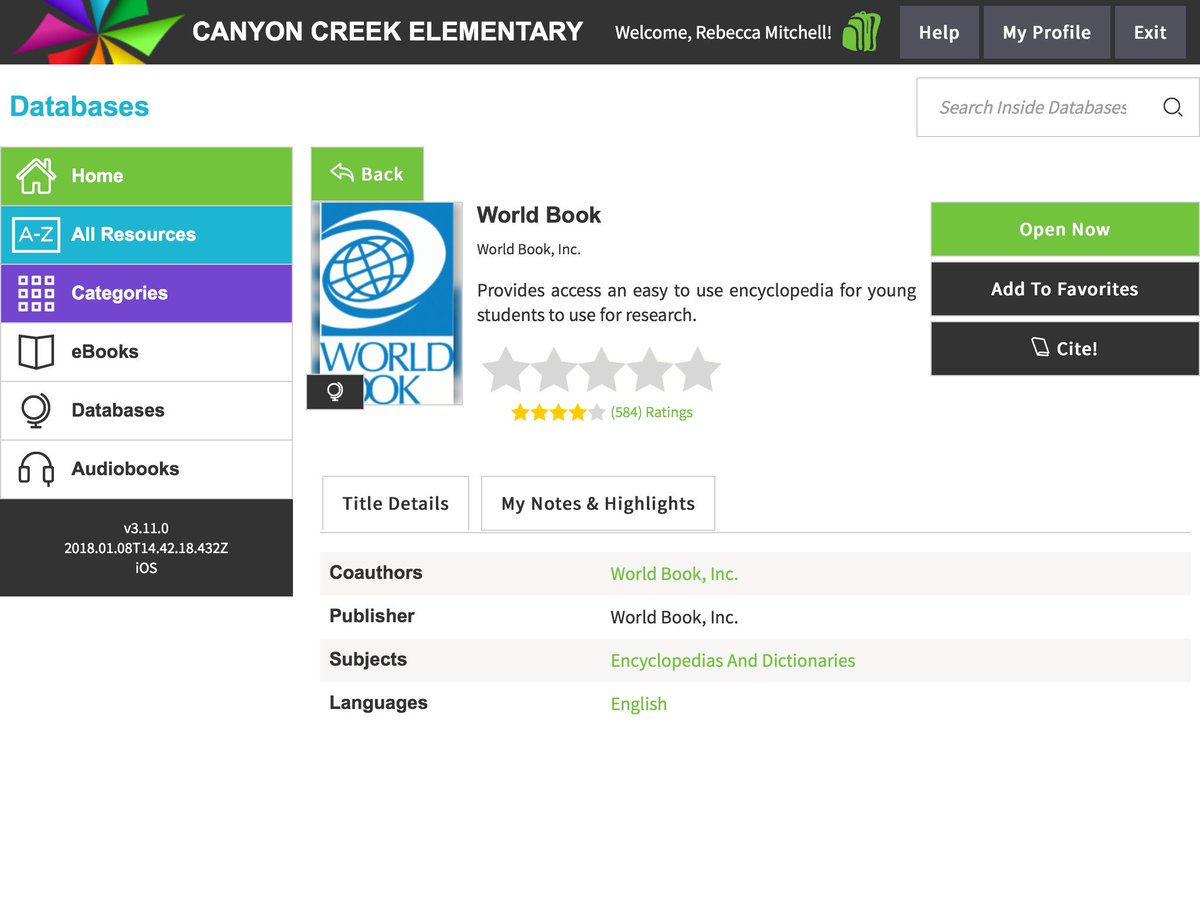Screen dimensions: 1200x900
Task: Go to My Profile
Action: (1046, 32)
